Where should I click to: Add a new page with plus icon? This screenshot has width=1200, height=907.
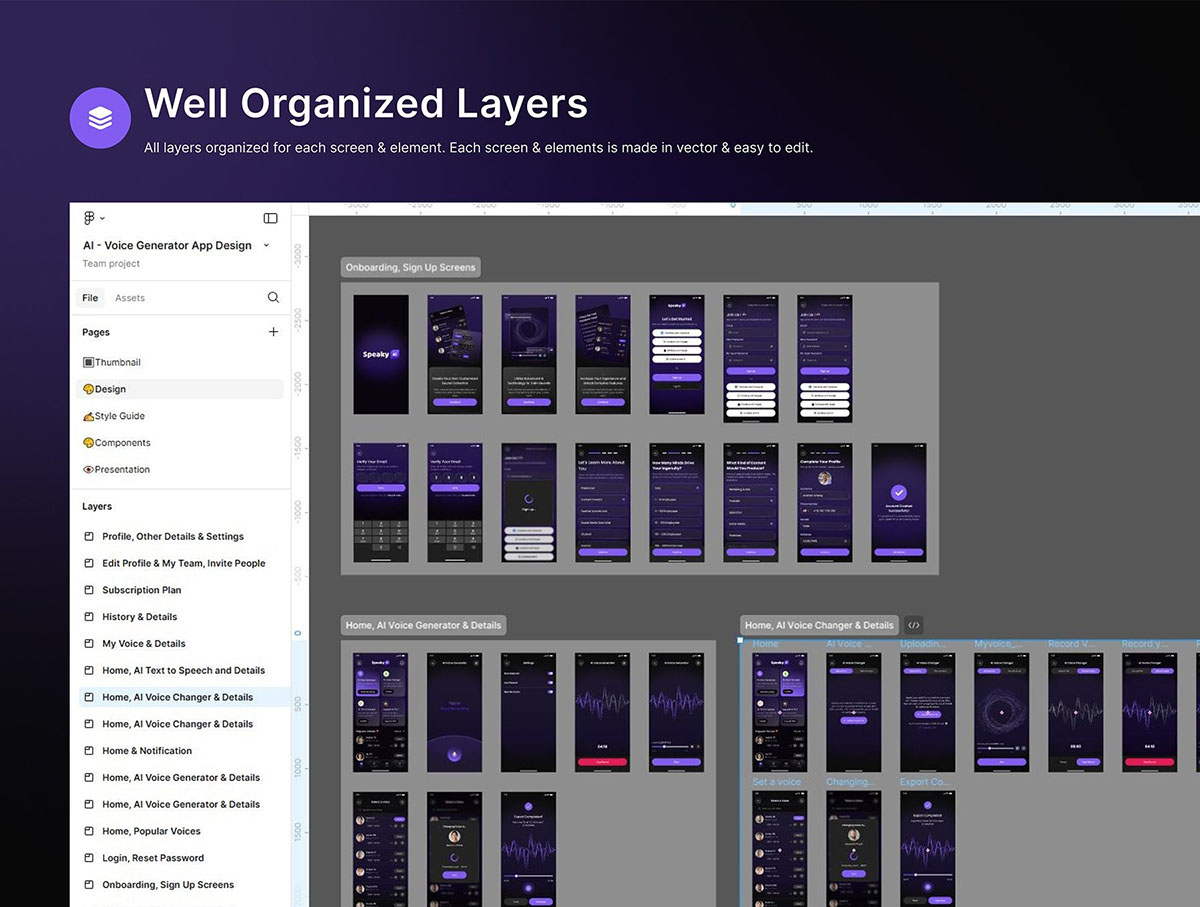[x=273, y=332]
